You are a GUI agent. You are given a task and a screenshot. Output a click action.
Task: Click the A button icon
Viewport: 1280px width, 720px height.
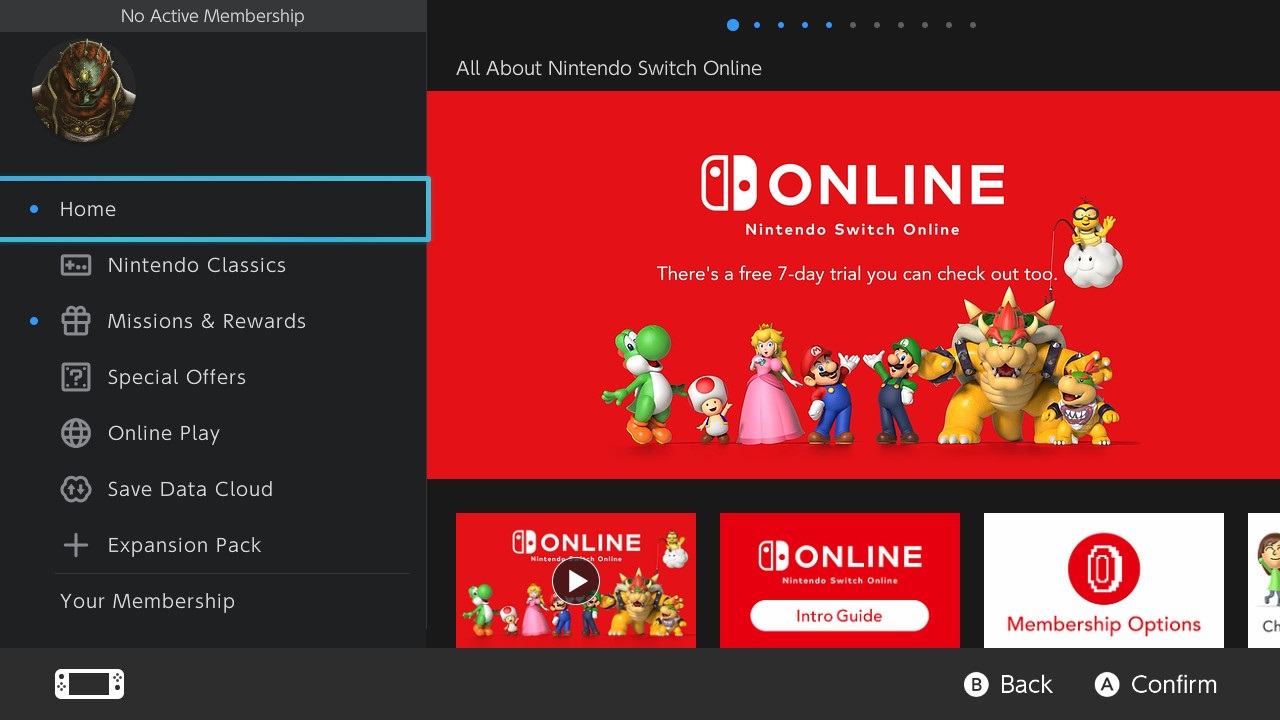(1106, 684)
